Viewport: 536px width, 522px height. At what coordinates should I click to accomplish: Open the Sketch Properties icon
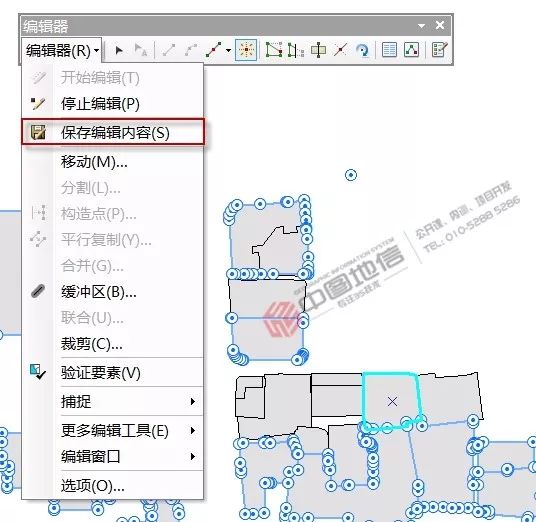(411, 50)
